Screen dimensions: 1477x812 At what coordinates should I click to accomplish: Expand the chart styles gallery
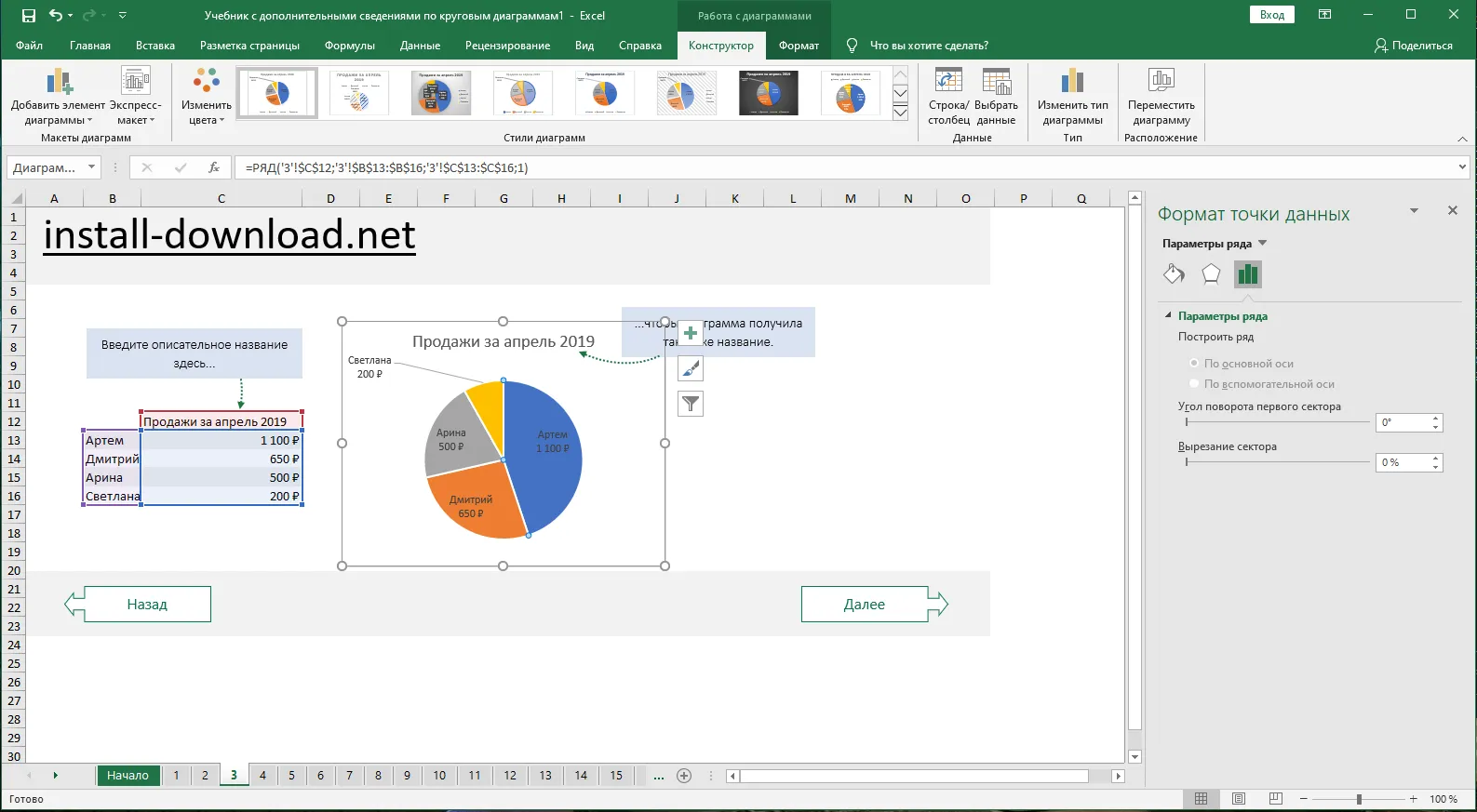(x=900, y=113)
